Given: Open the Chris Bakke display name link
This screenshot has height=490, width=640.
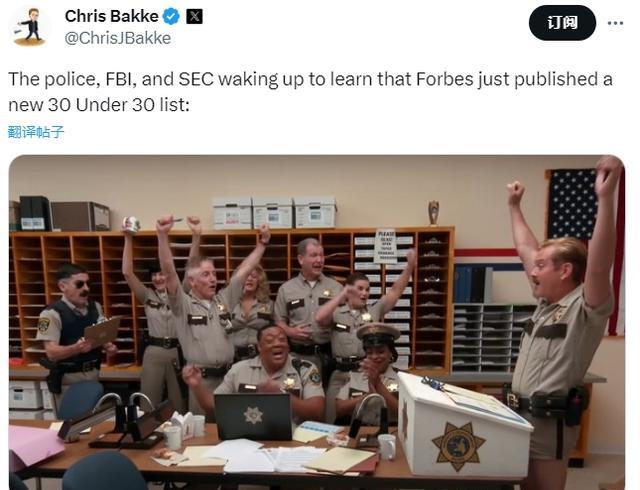Looking at the screenshot, I should (111, 16).
